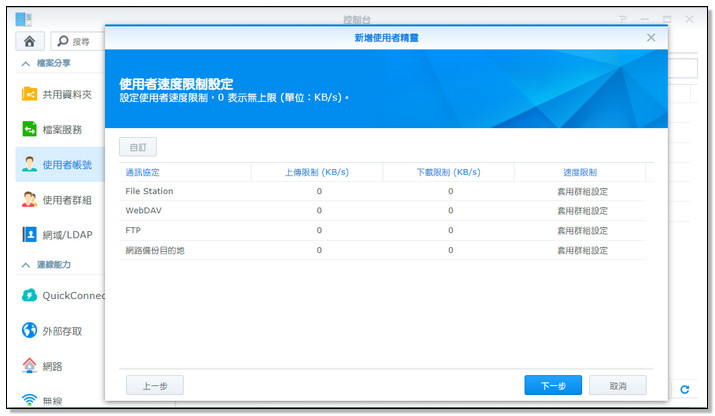Click 下一步 next button
This screenshot has height=416, width=715.
tap(552, 385)
